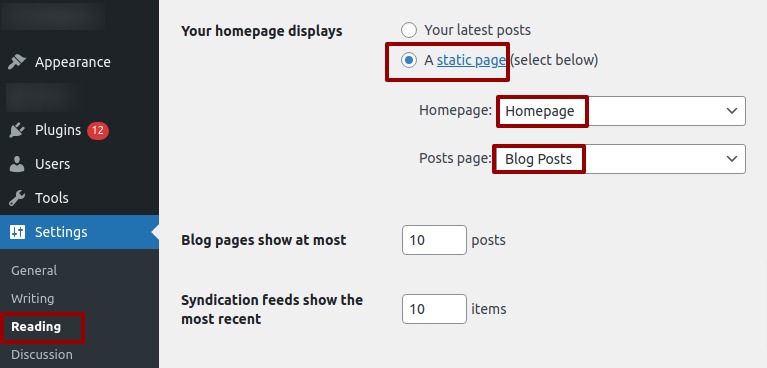Click the red 12 plugin updates badge
Image resolution: width=767 pixels, height=368 pixels.
98,130
